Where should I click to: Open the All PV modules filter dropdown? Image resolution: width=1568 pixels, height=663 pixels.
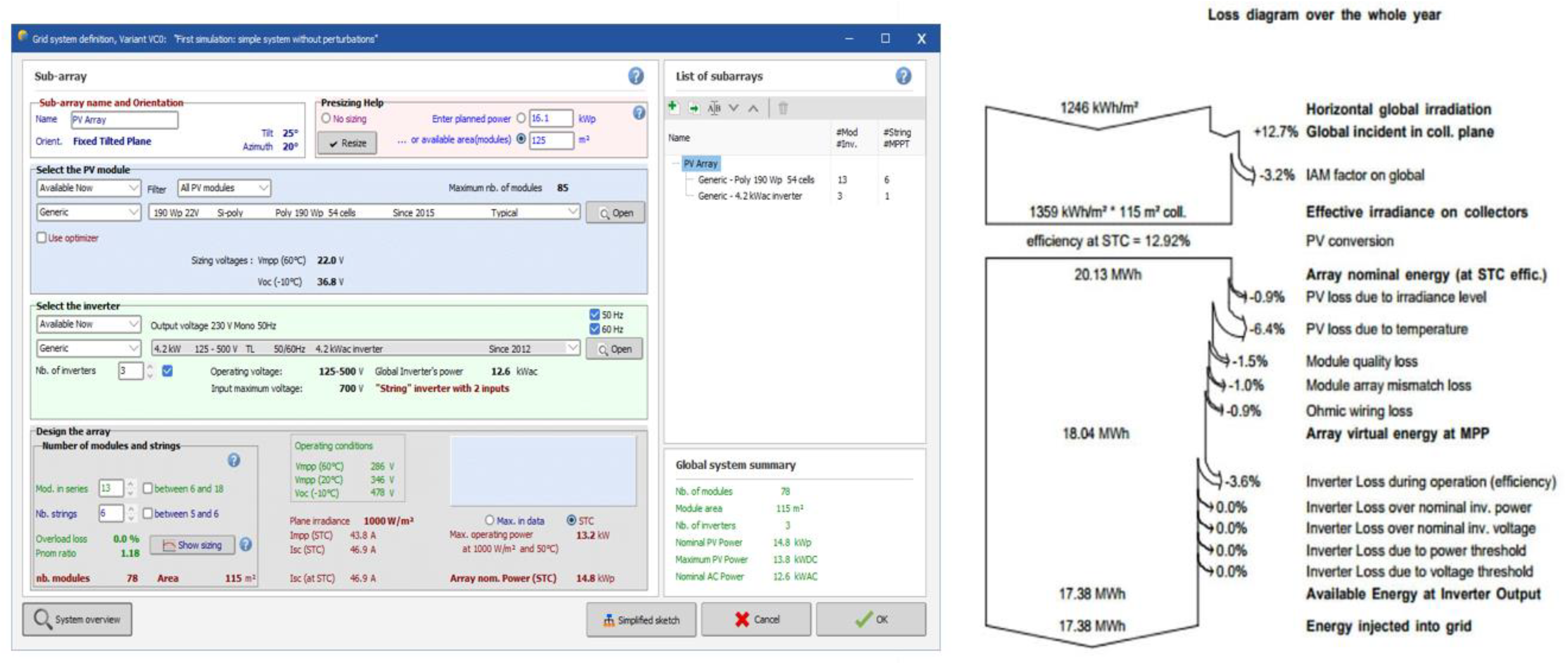[224, 187]
